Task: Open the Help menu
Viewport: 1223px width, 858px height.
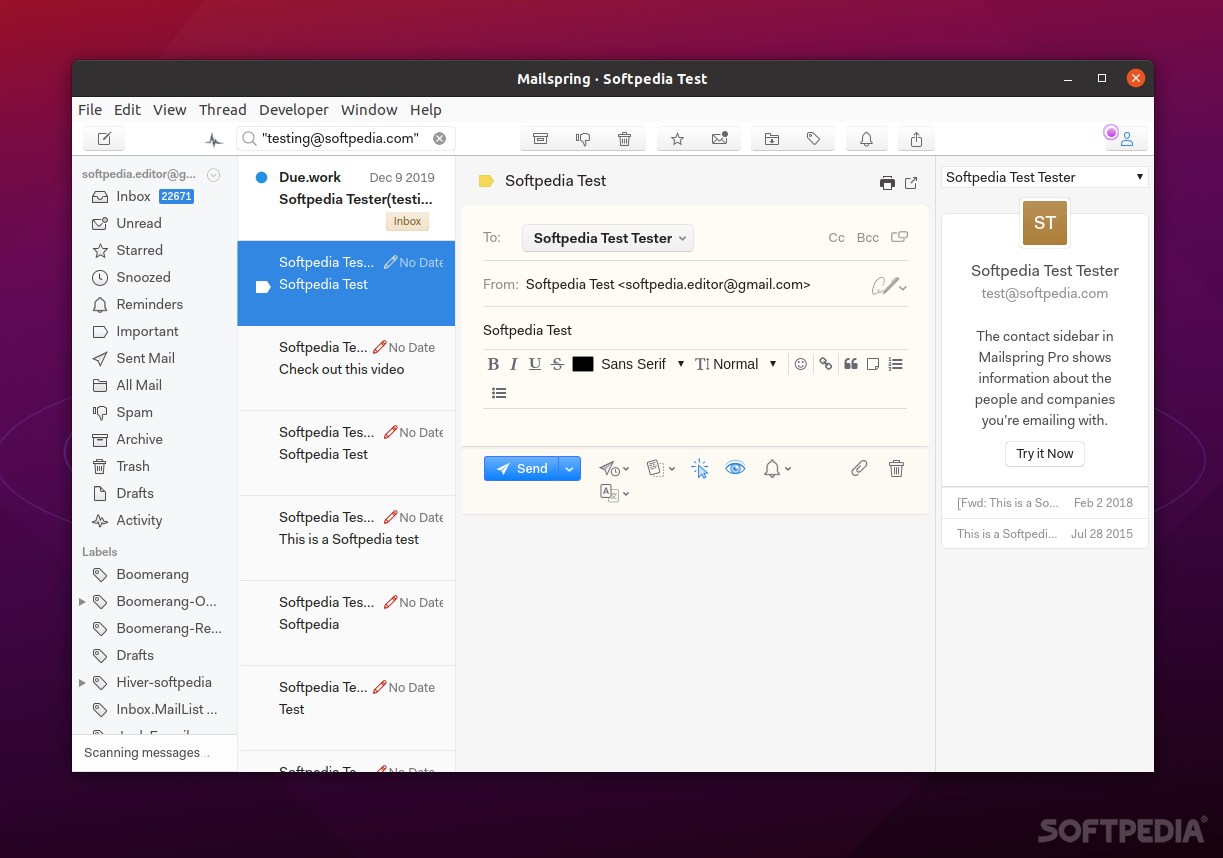Action: coord(426,110)
